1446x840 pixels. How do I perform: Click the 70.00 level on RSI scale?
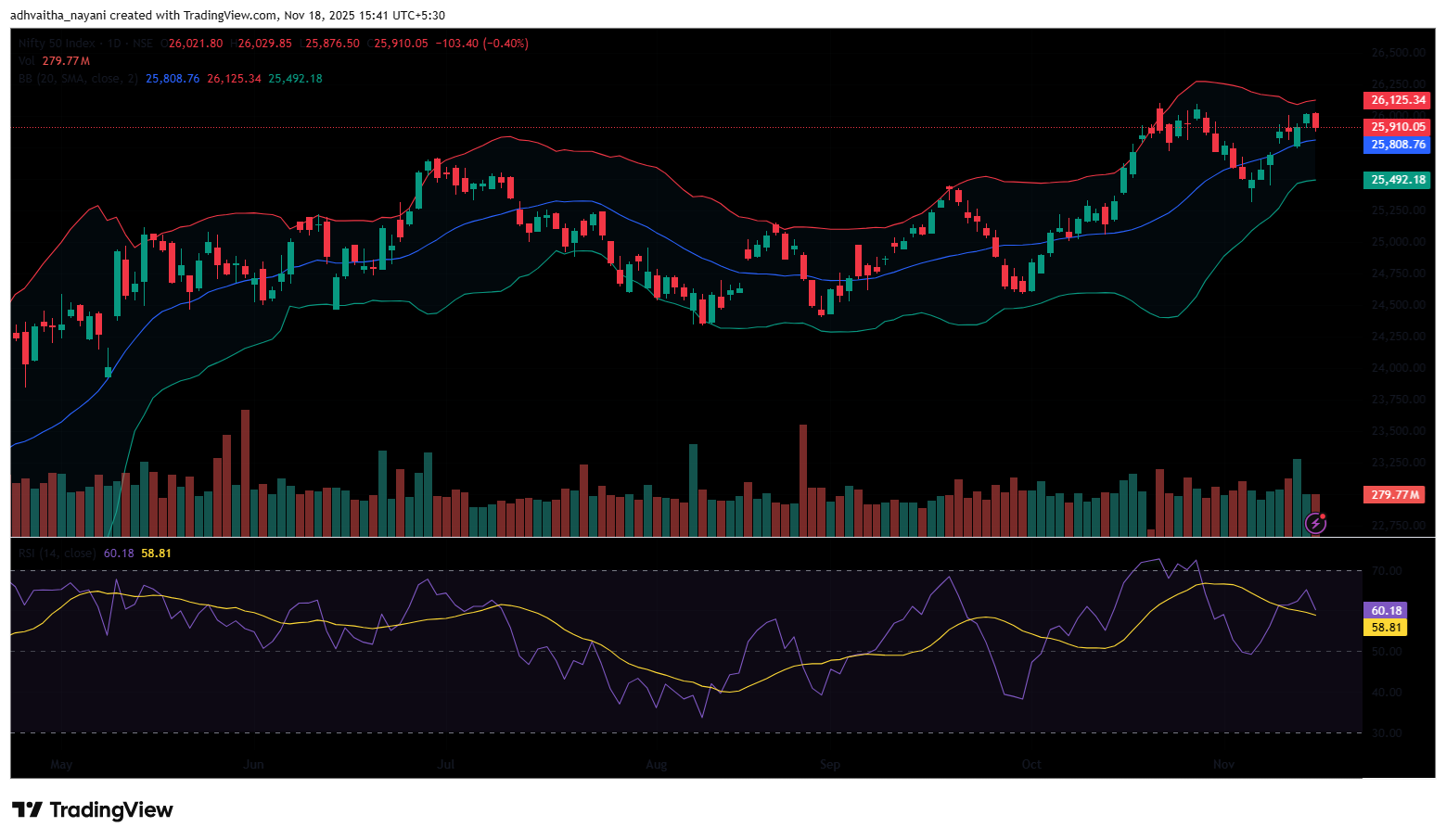(1386, 571)
